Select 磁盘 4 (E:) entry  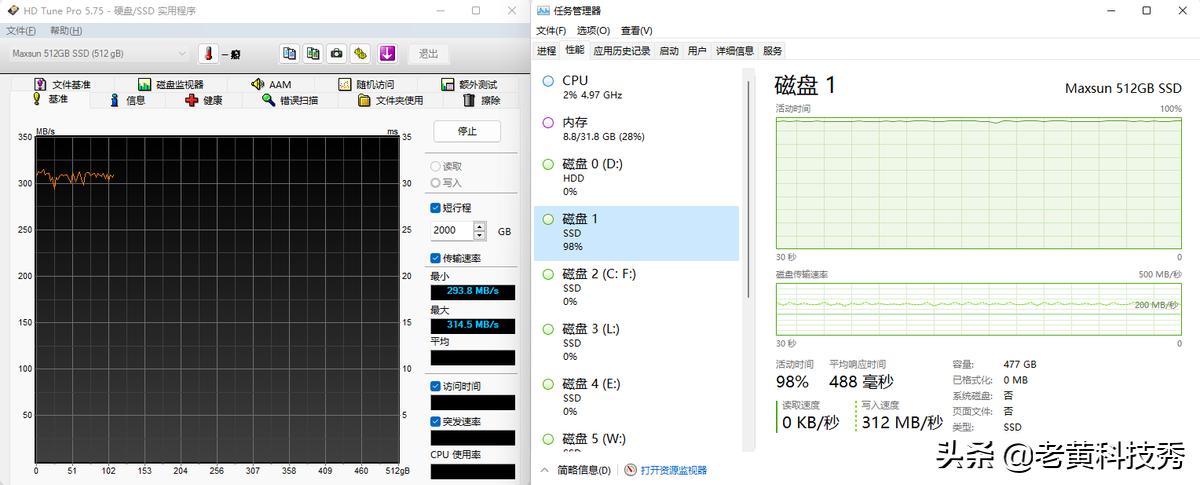pyautogui.click(x=637, y=397)
